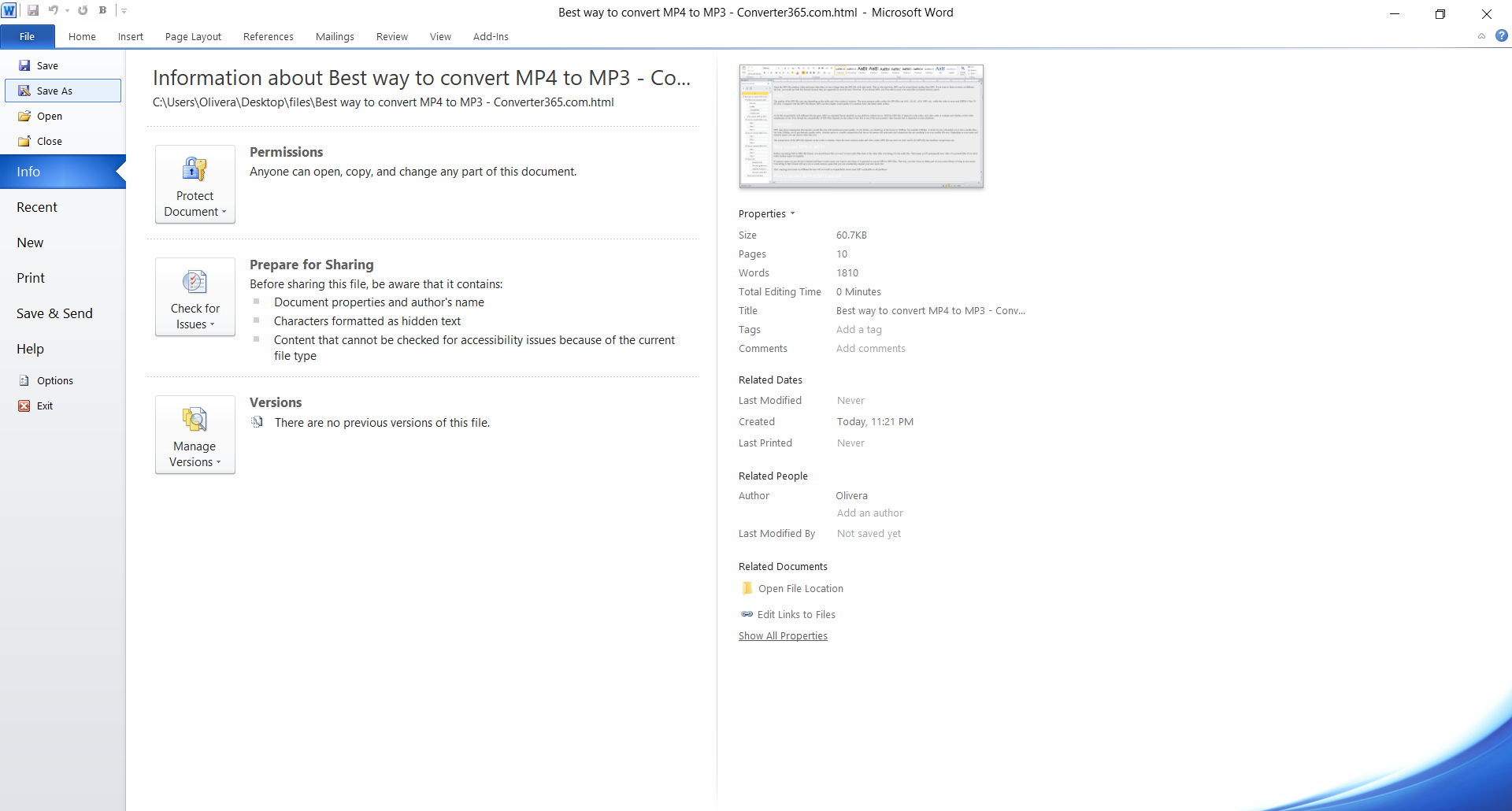Open the References ribbon tab

click(x=268, y=36)
